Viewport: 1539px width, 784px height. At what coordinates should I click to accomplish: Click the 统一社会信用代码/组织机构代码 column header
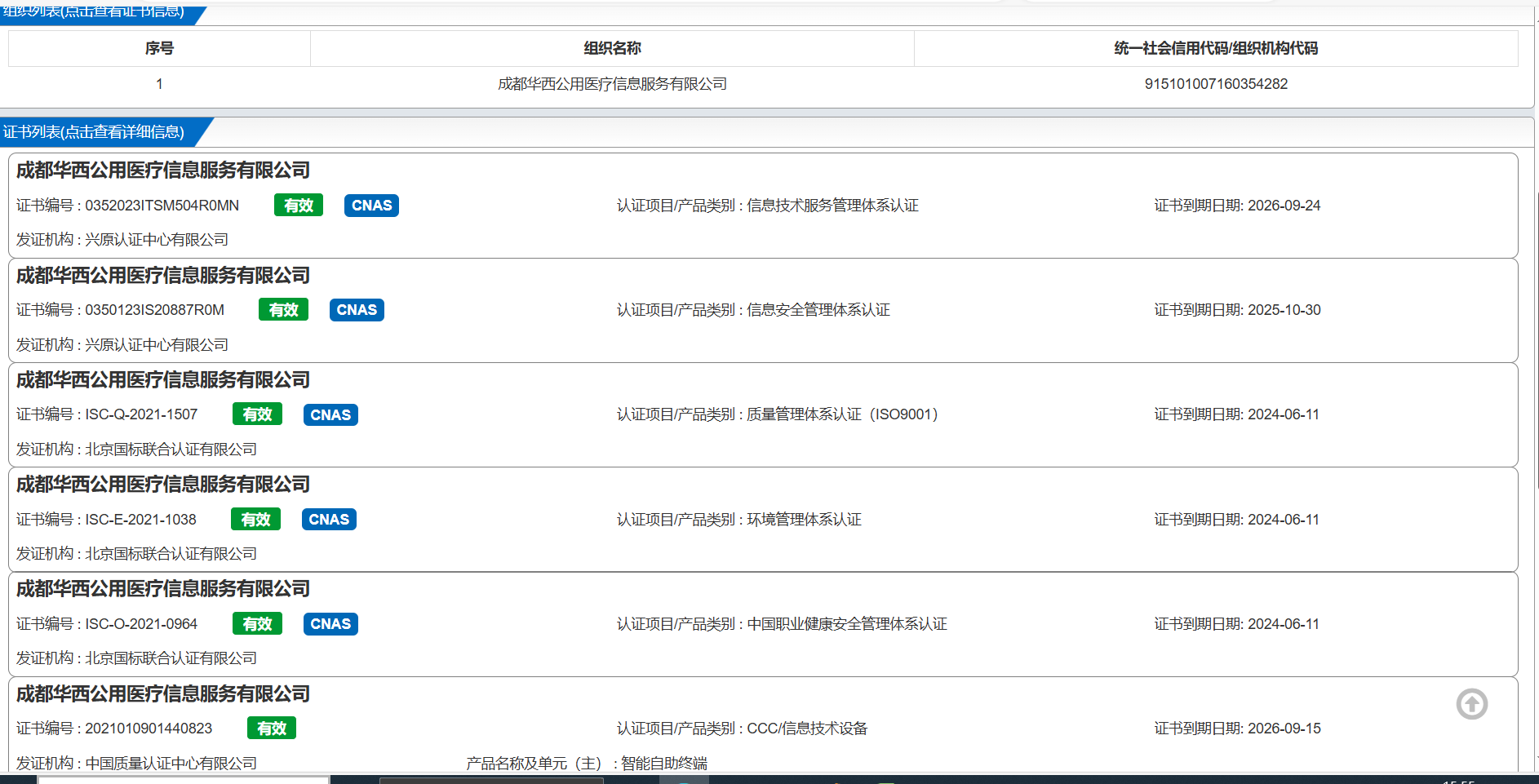pyautogui.click(x=1216, y=48)
